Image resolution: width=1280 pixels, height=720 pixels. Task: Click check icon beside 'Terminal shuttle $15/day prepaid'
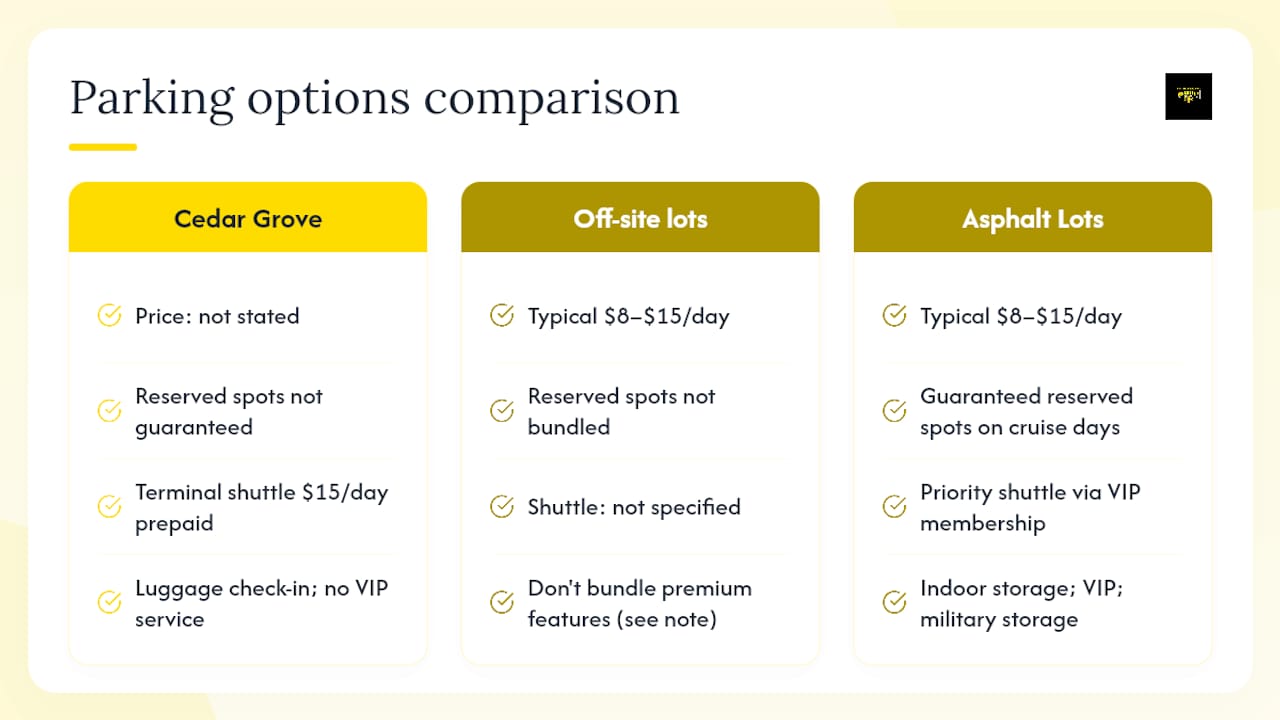click(x=109, y=507)
